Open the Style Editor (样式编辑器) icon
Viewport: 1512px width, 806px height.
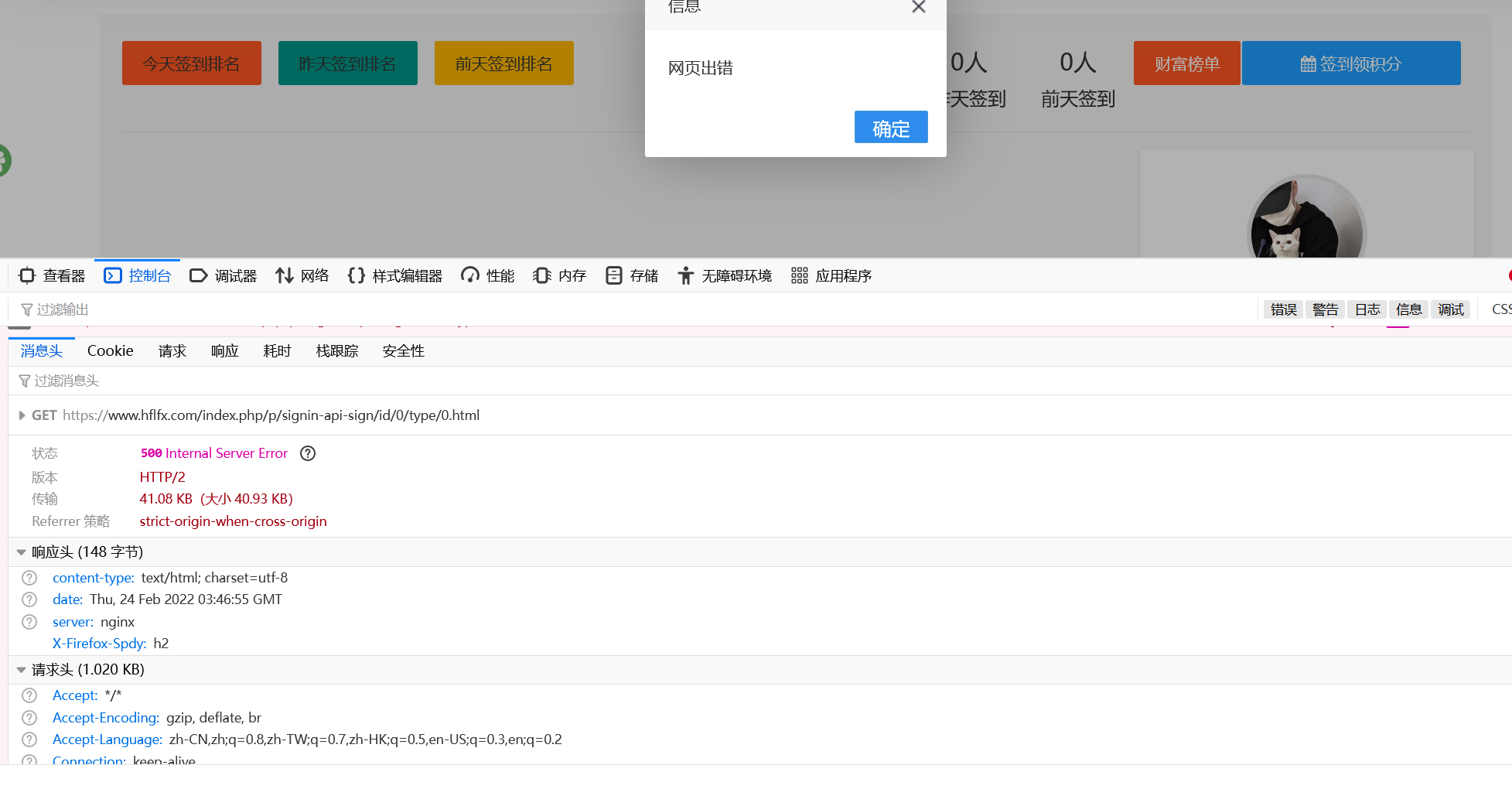click(356, 276)
